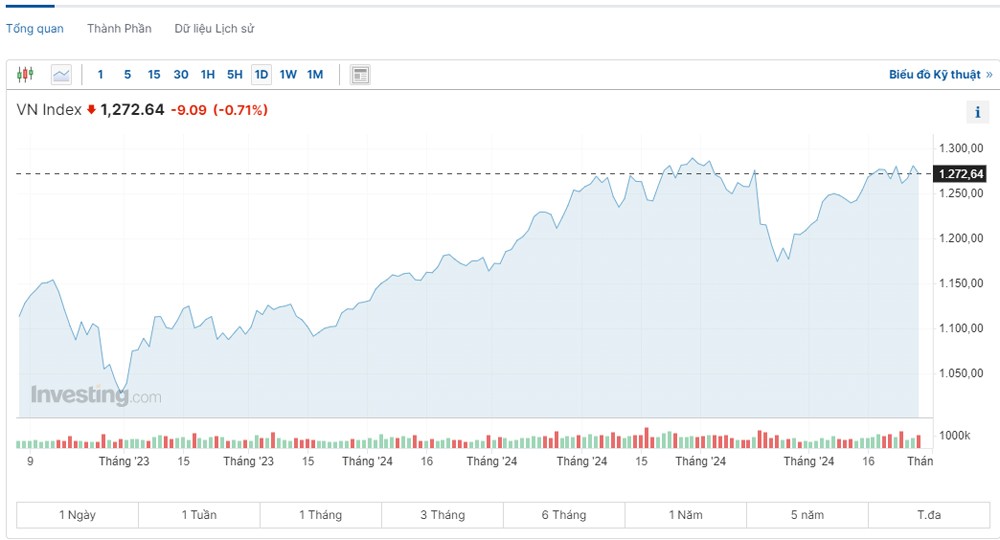Click the Investing.com watermark logo
1000x540 pixels.
(95, 395)
